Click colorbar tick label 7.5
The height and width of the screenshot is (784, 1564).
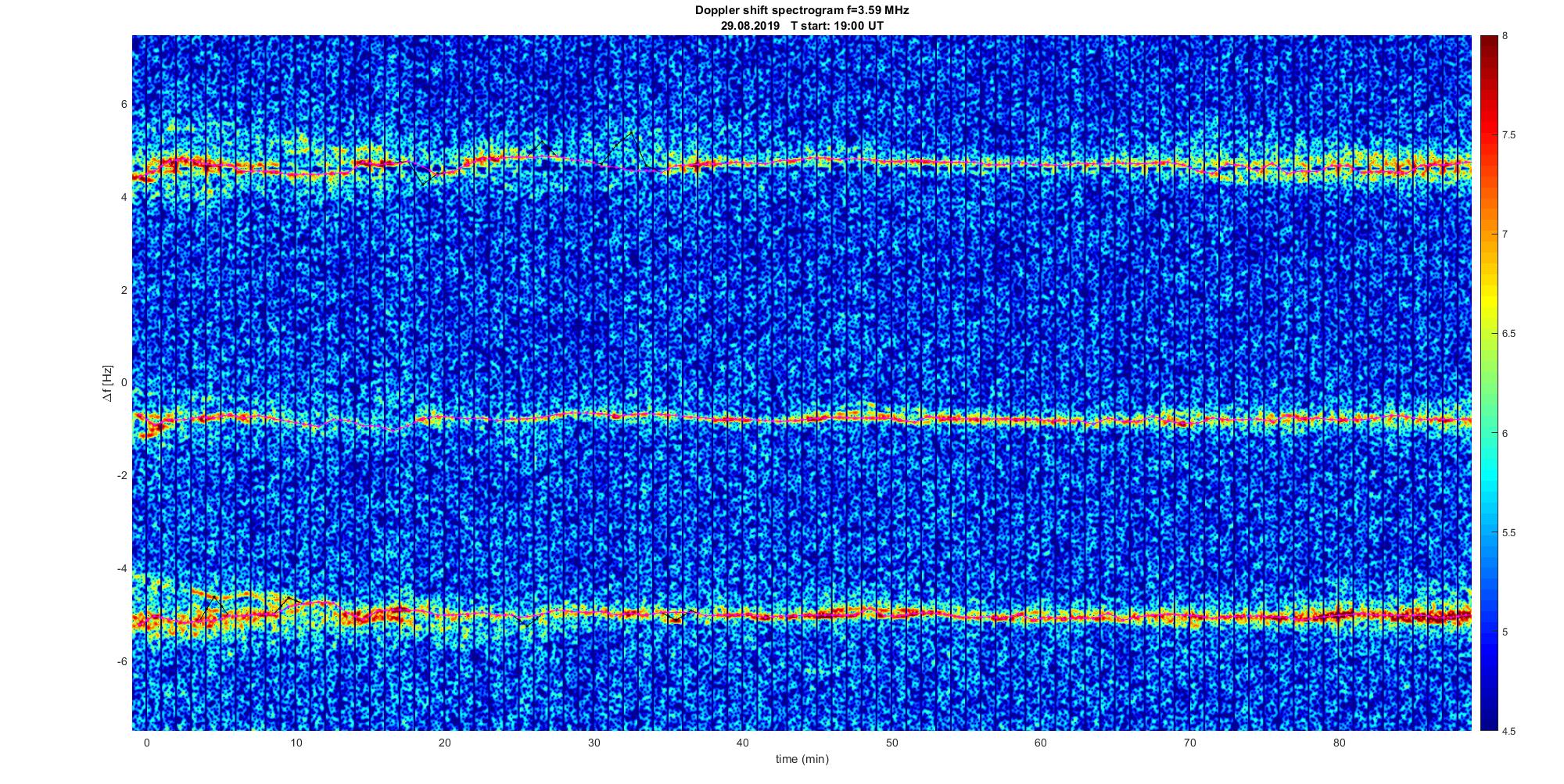pyautogui.click(x=1508, y=135)
